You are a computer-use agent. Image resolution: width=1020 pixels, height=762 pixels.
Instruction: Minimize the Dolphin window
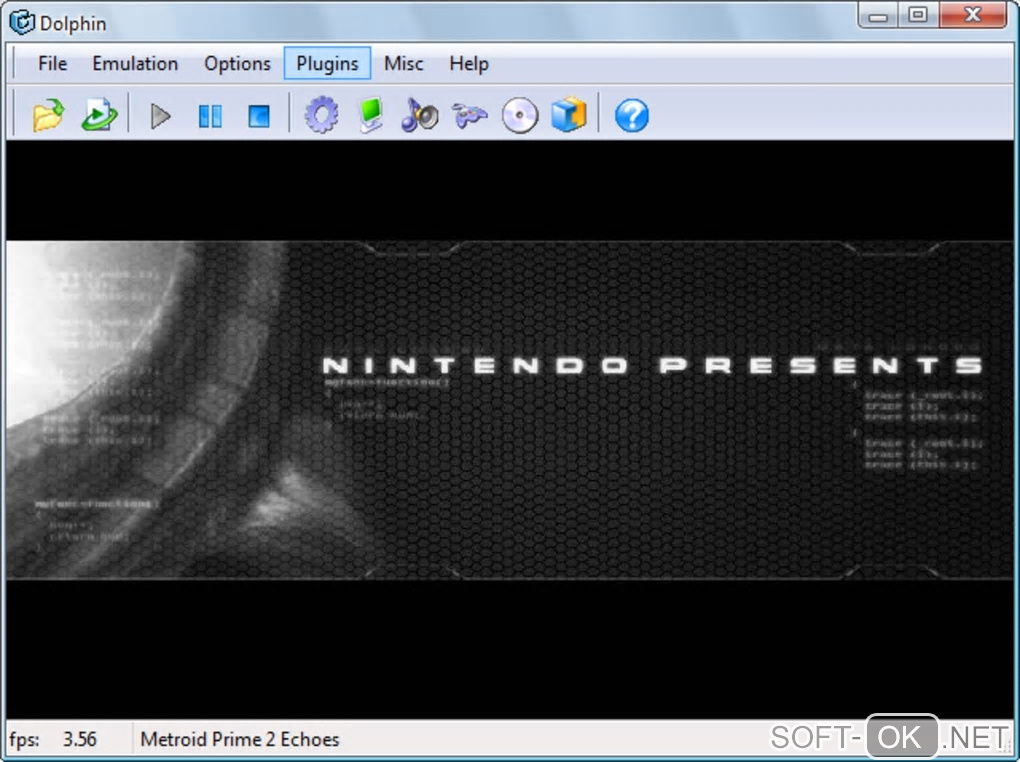(x=878, y=16)
